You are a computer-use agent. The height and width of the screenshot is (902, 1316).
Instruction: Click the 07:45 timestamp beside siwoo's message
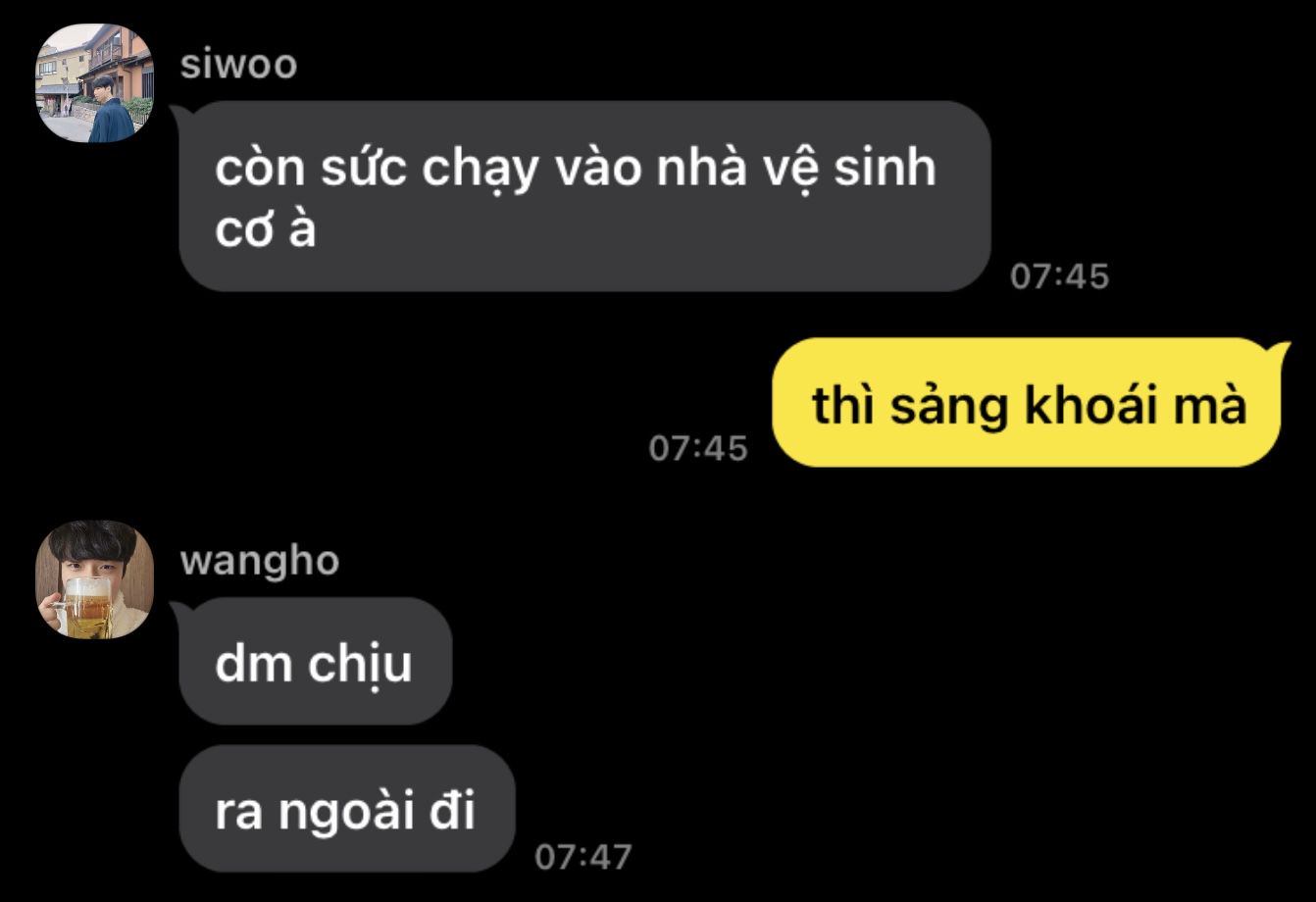(1060, 276)
